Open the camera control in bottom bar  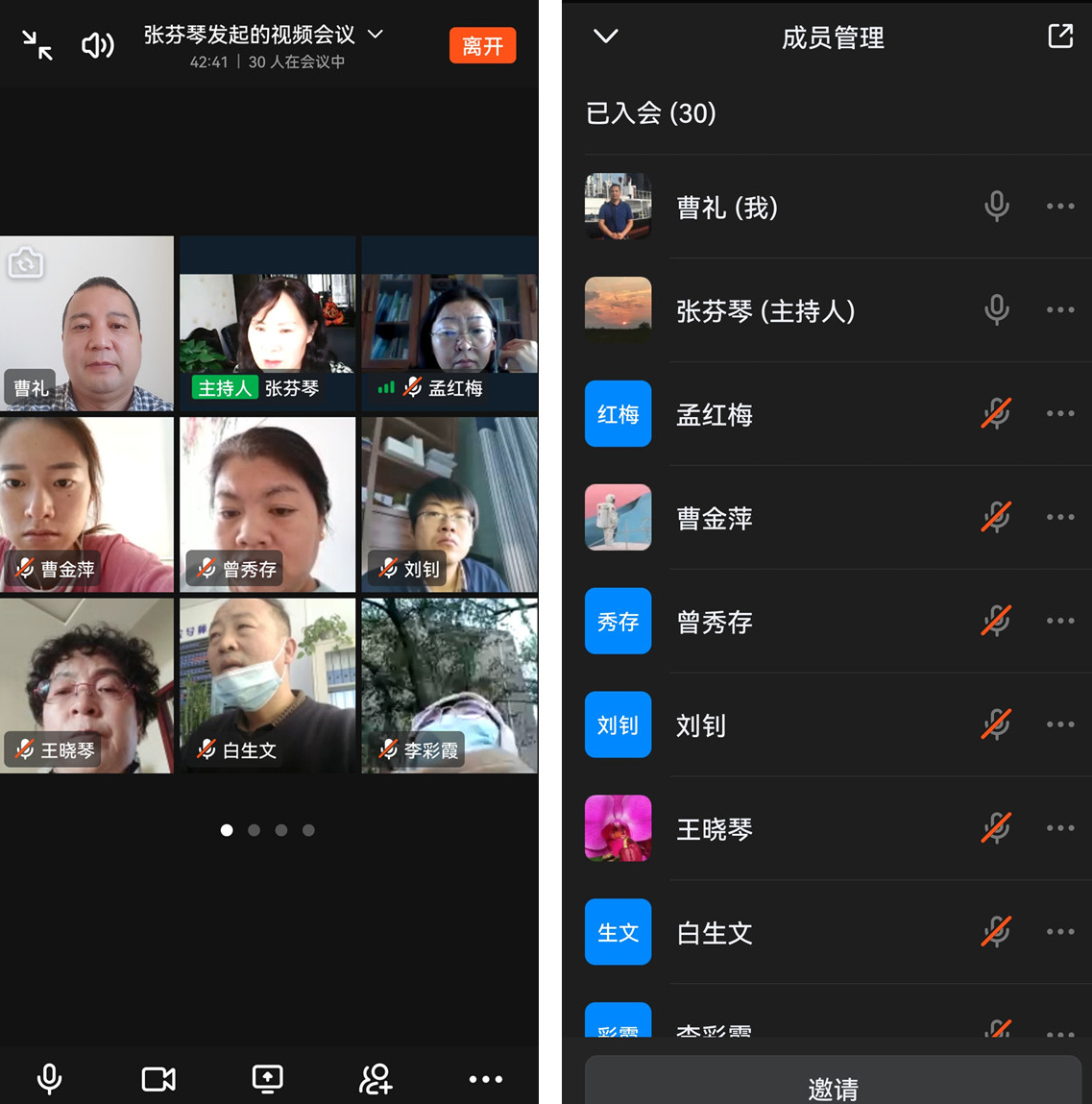click(158, 1079)
